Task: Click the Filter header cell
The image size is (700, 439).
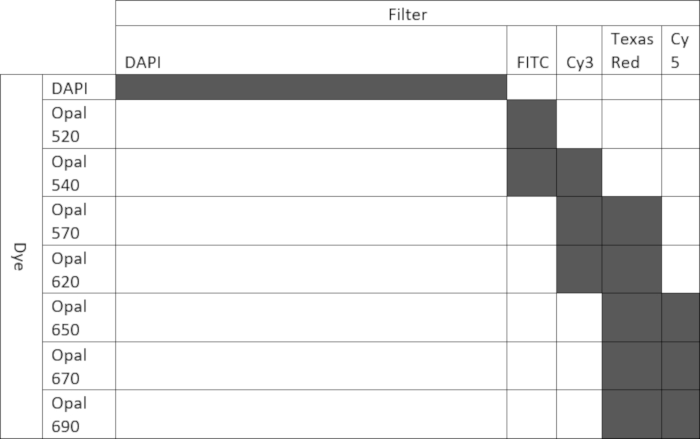Action: [x=407, y=14]
